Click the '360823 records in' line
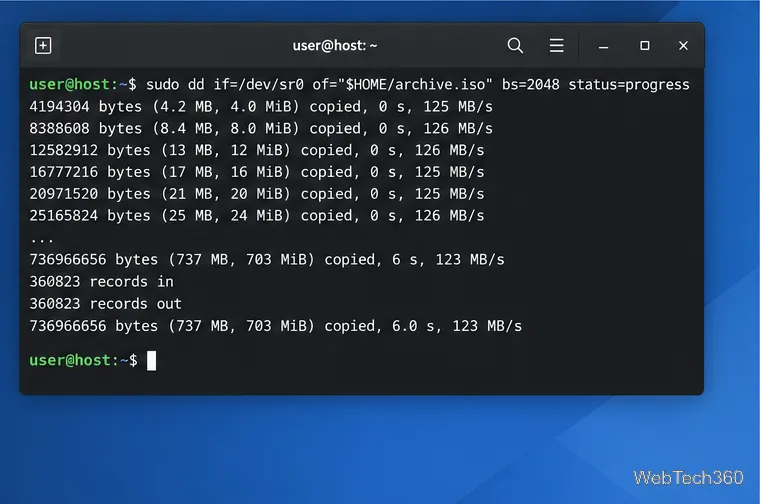Image resolution: width=760 pixels, height=504 pixels. [x=101, y=282]
